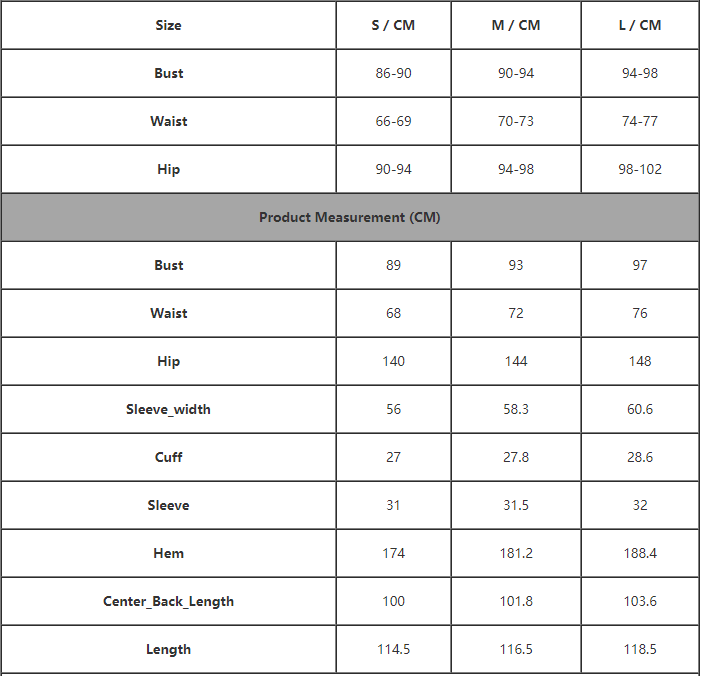The width and height of the screenshot is (704, 676).
Task: Click the 86-90 bust size cell
Action: [x=393, y=73]
